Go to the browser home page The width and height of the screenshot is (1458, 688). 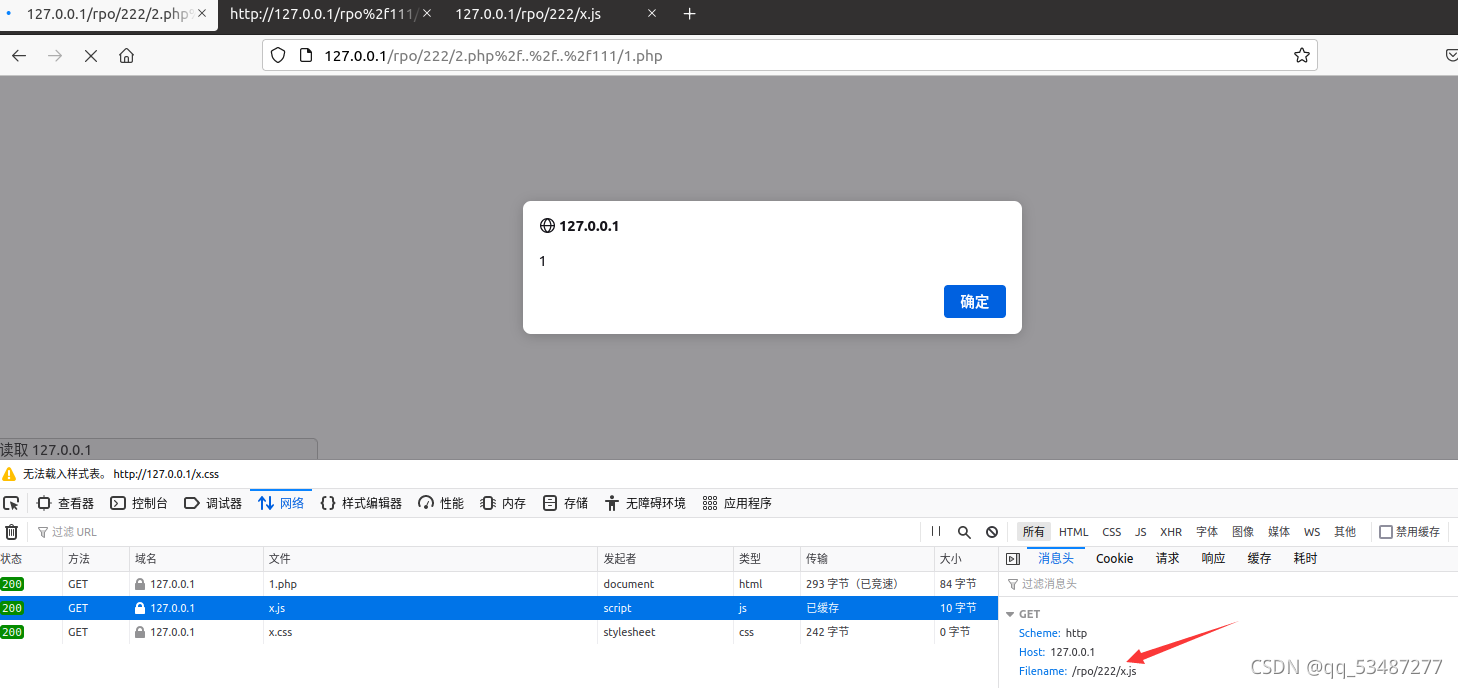pos(126,56)
